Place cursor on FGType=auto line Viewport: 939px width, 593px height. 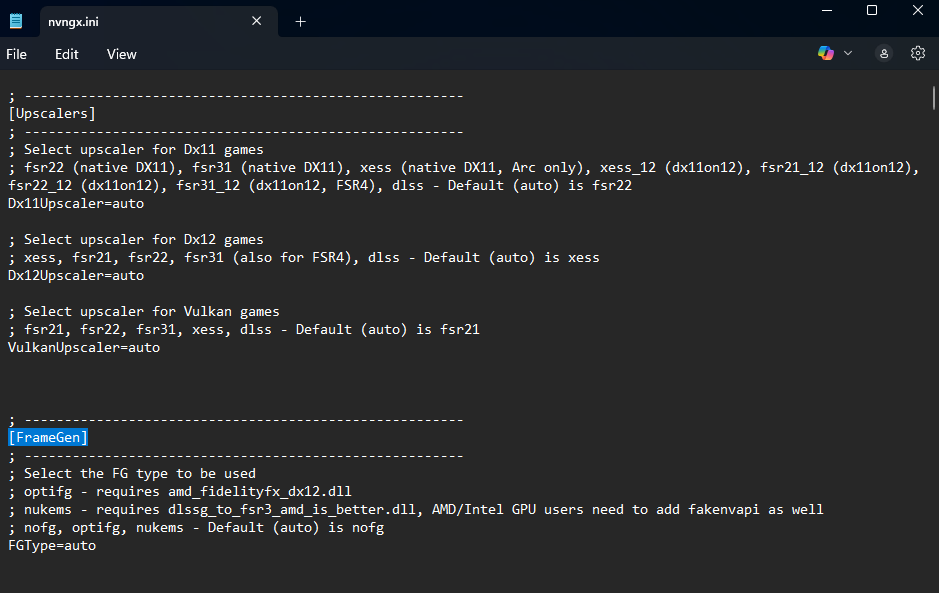52,546
